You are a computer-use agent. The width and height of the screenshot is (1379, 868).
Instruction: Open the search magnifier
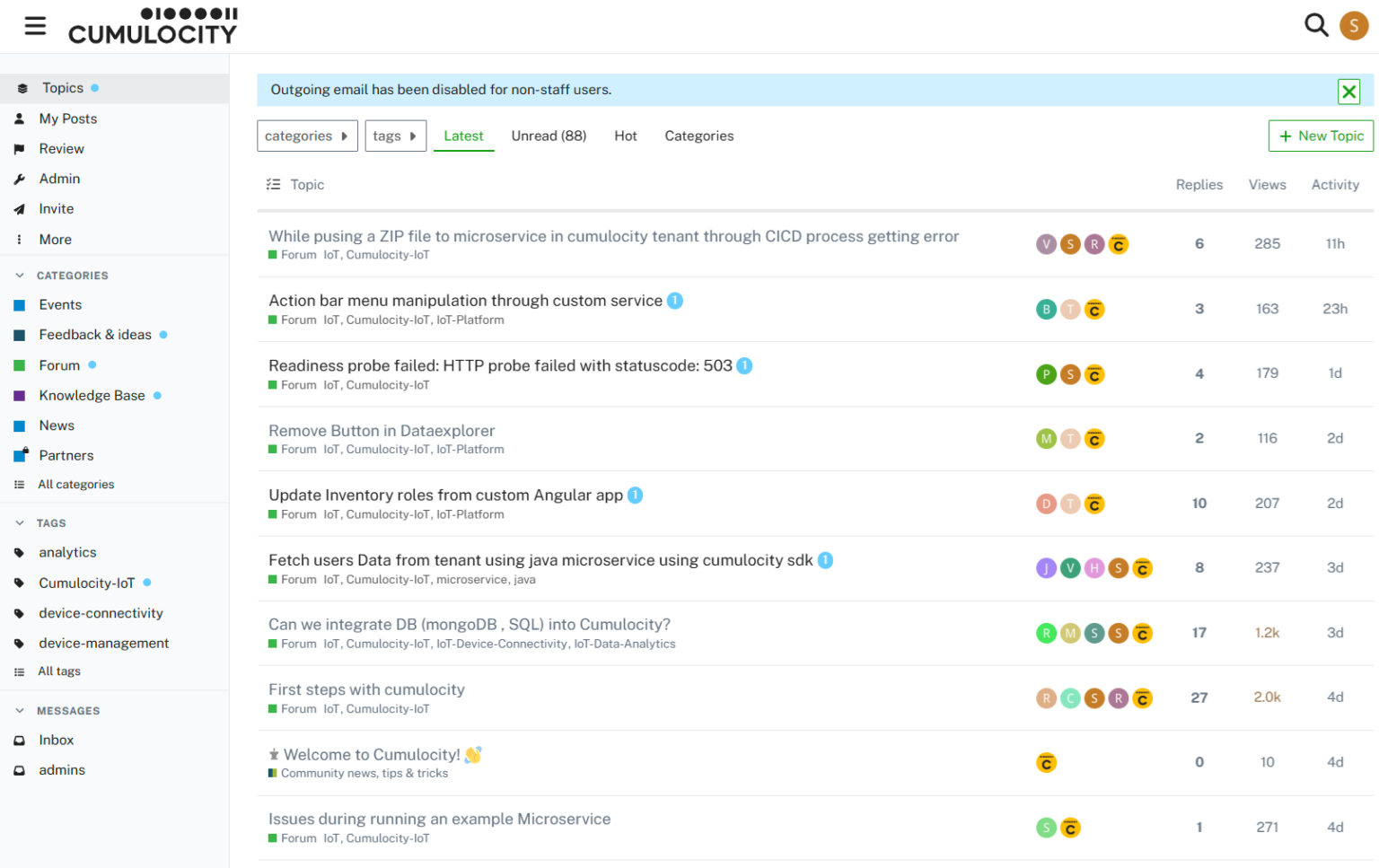pos(1316,25)
